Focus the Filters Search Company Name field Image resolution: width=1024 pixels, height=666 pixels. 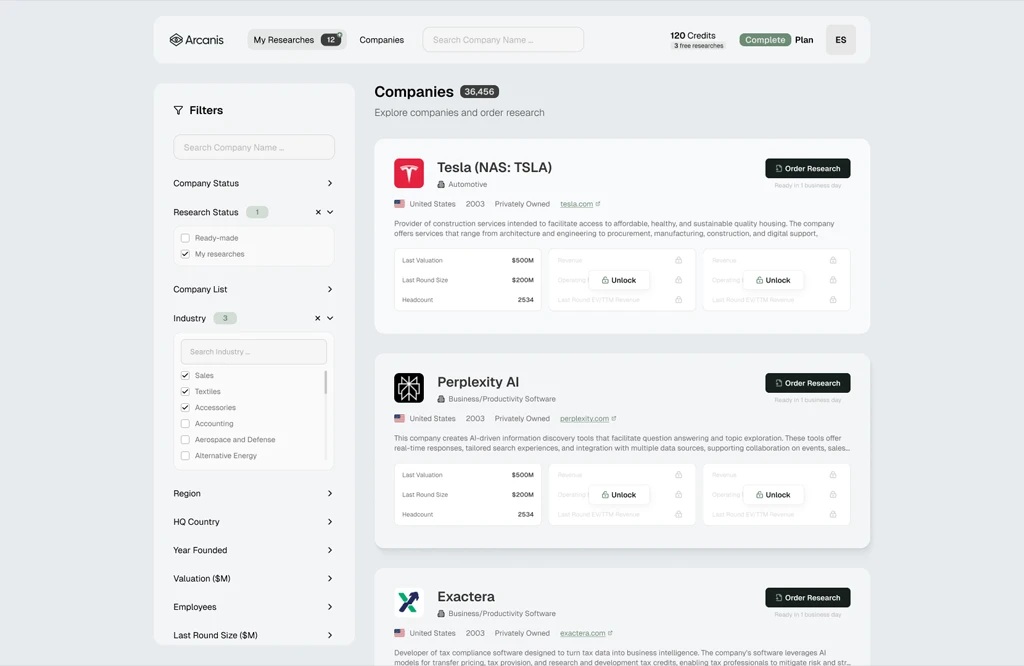tap(253, 148)
